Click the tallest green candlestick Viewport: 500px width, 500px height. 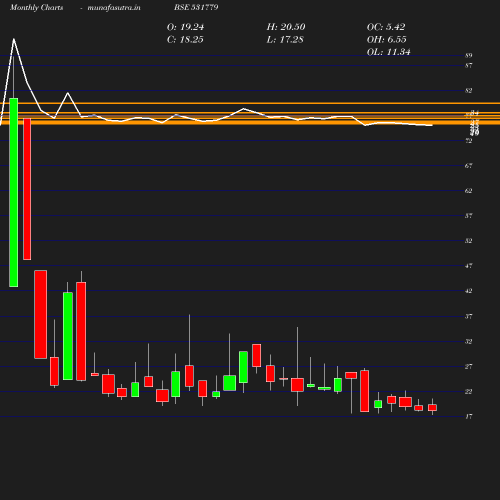coord(14,192)
